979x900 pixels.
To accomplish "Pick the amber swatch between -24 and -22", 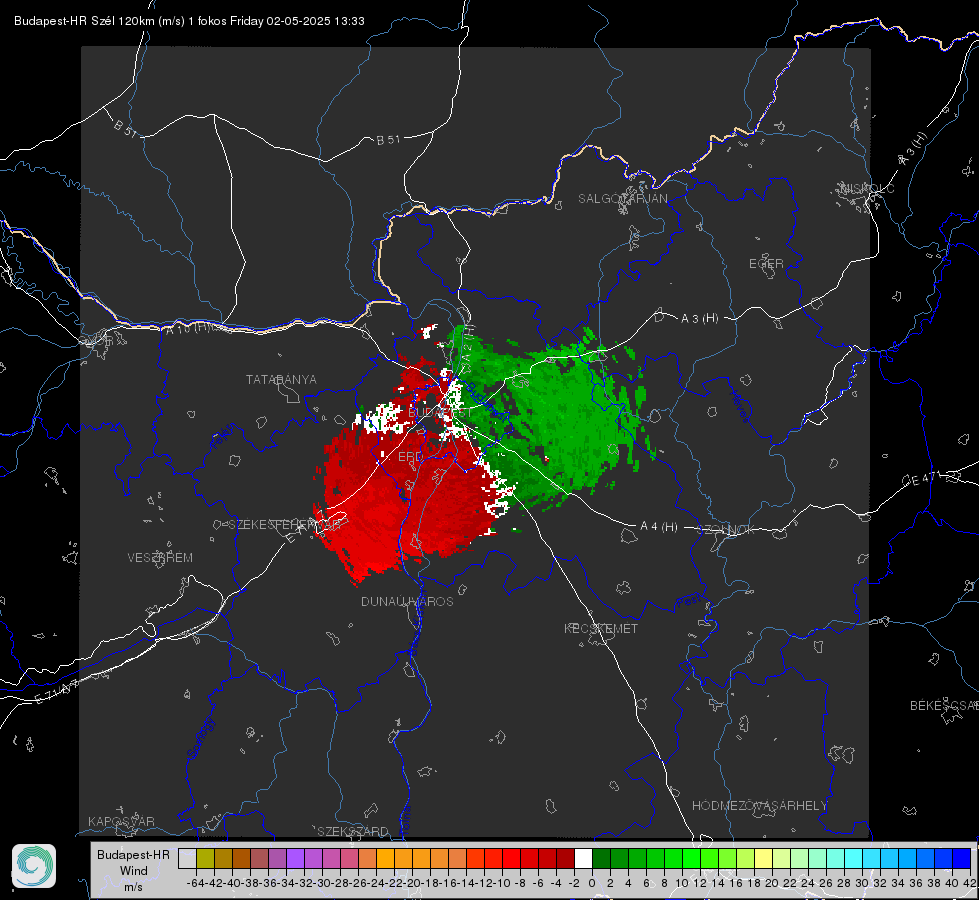I will 385,858.
